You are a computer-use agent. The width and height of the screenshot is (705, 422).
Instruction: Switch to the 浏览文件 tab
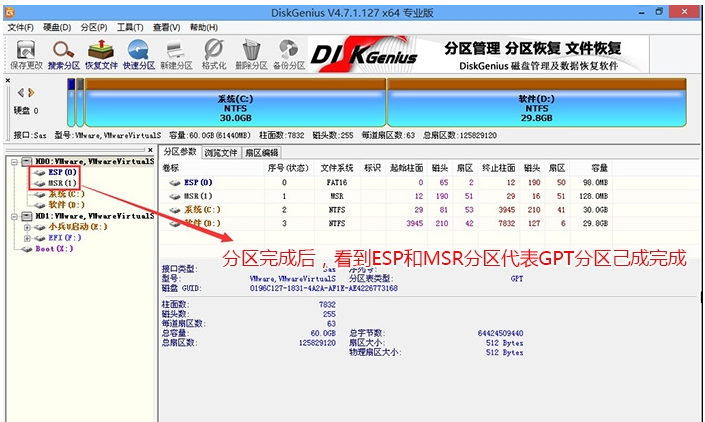pos(221,153)
